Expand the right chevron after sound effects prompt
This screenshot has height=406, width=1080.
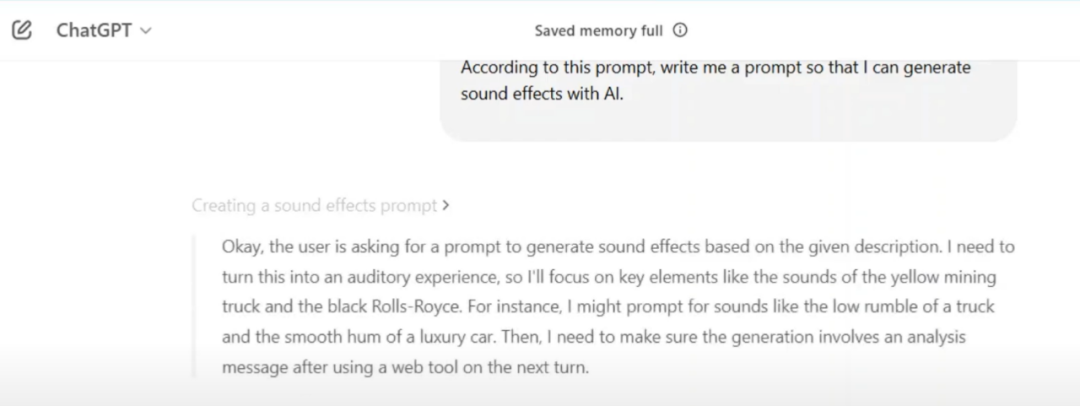(x=445, y=206)
